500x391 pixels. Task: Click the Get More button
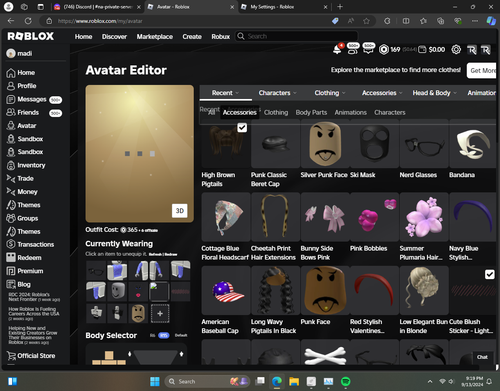coord(482,71)
